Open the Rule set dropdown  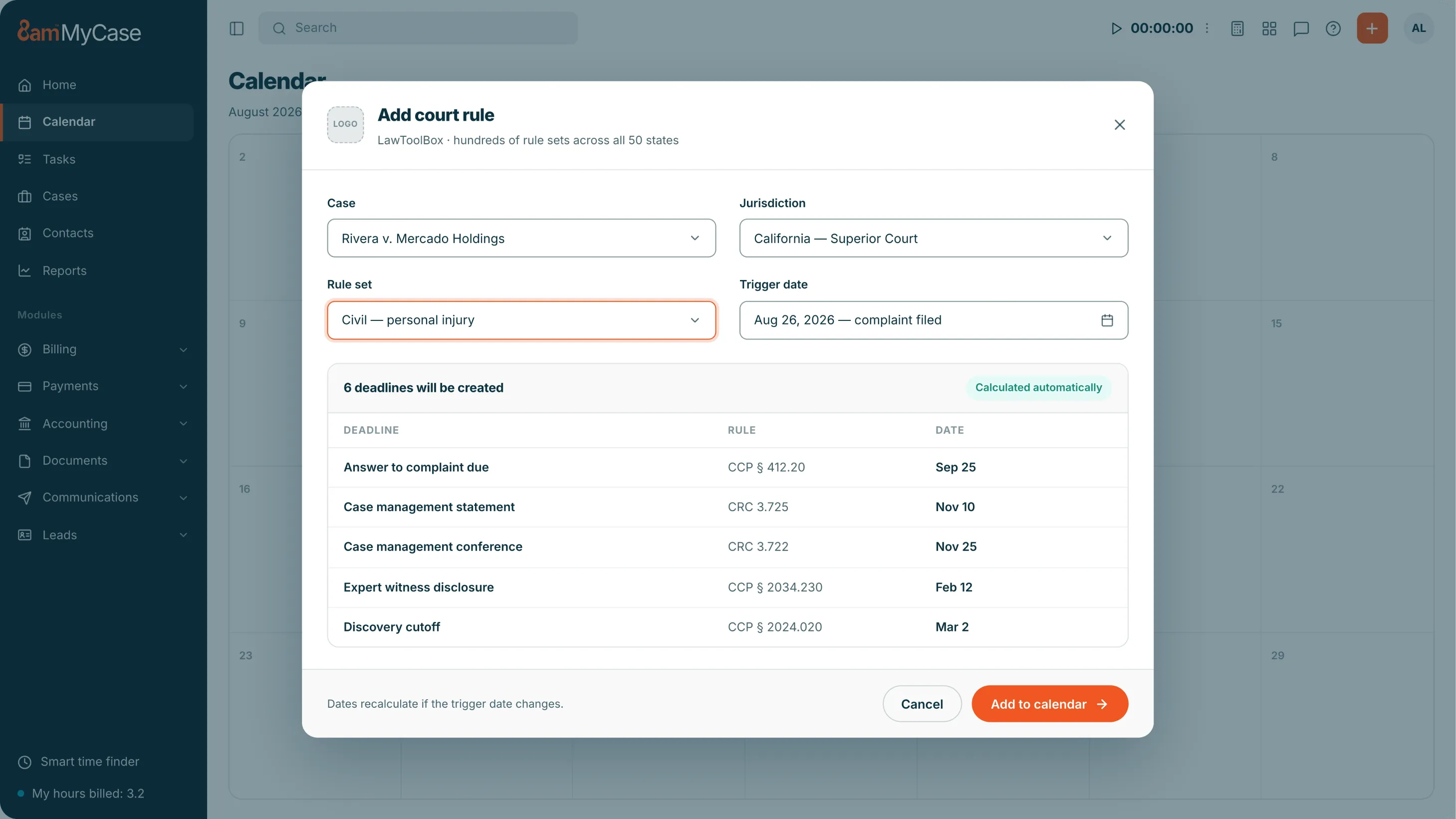(x=522, y=320)
